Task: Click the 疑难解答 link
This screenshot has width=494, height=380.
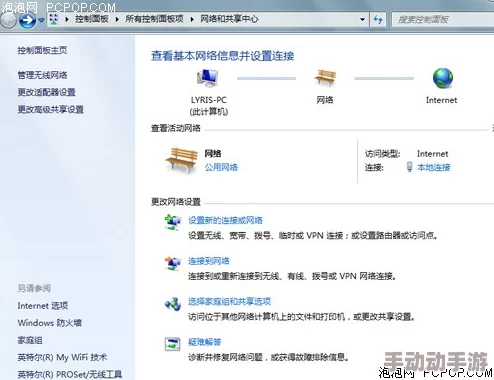Action: click(205, 342)
